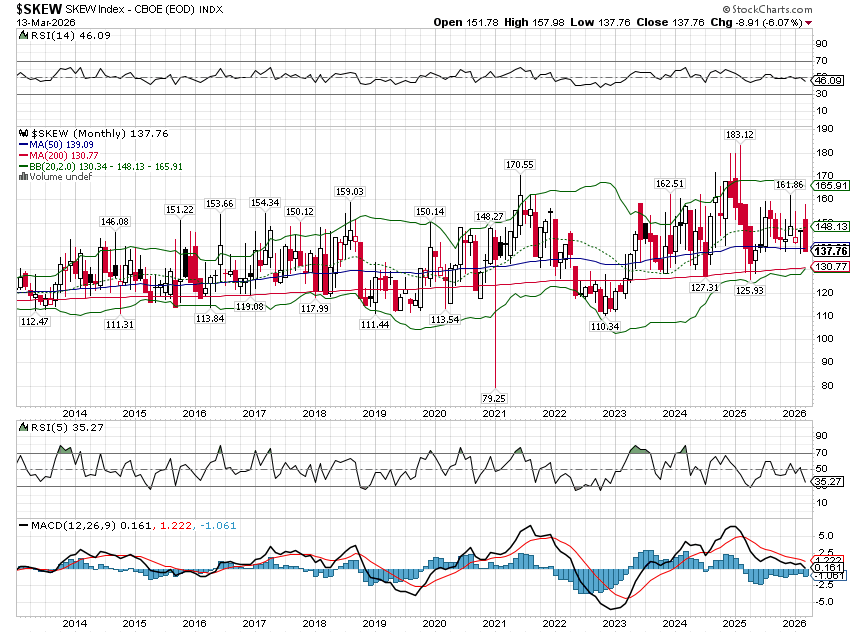This screenshot has width=850, height=633.
Task: Select the 183.12 peak price label
Action: pos(739,134)
